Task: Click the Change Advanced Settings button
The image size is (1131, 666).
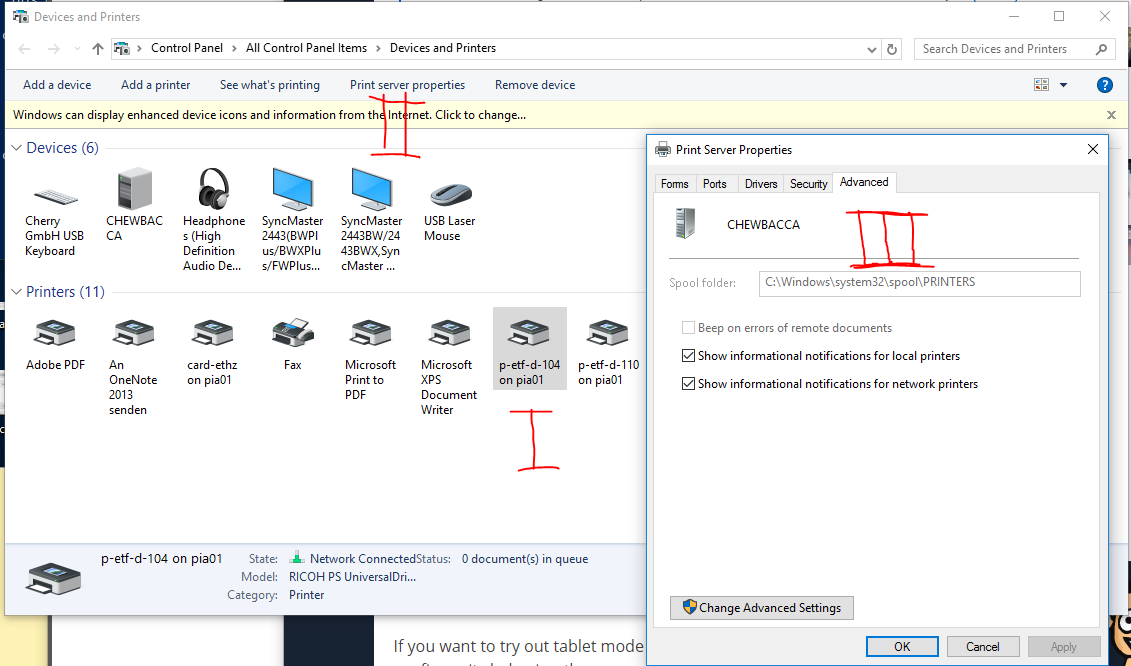Action: pyautogui.click(x=762, y=608)
